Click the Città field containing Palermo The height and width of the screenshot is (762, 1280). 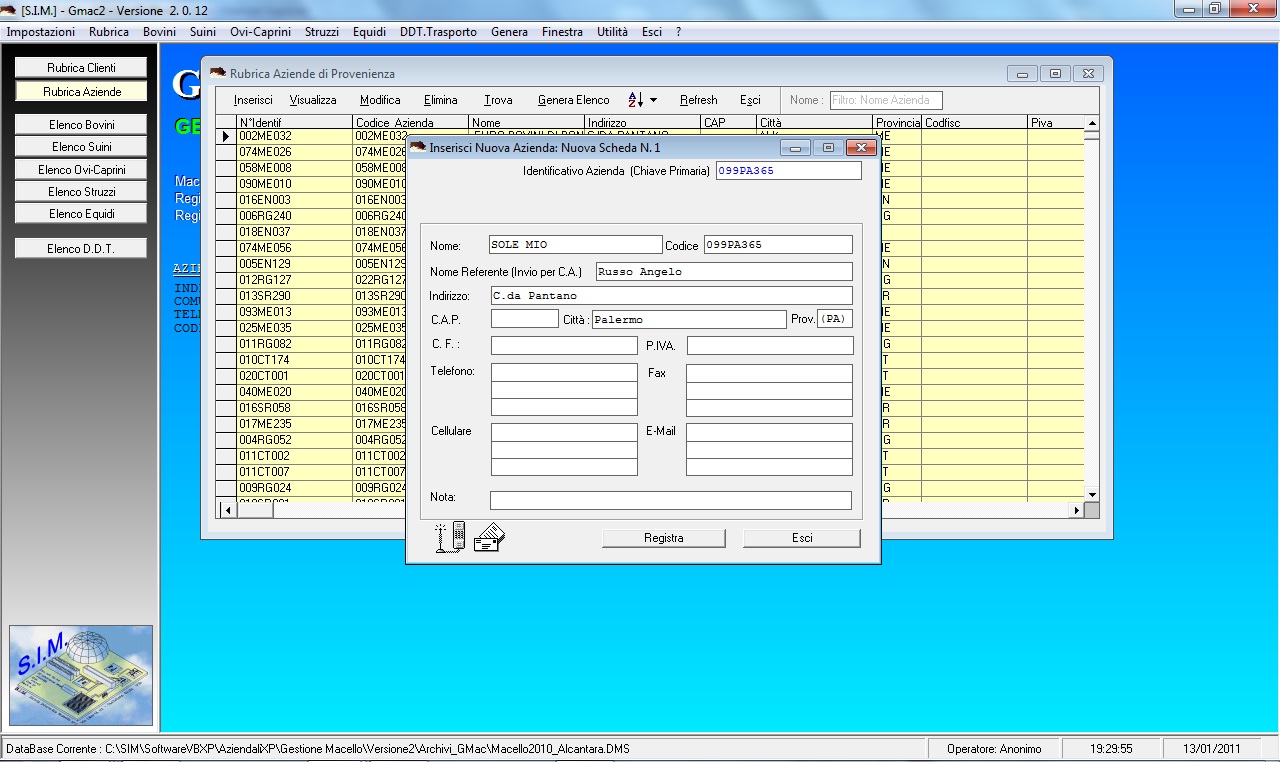coord(689,319)
